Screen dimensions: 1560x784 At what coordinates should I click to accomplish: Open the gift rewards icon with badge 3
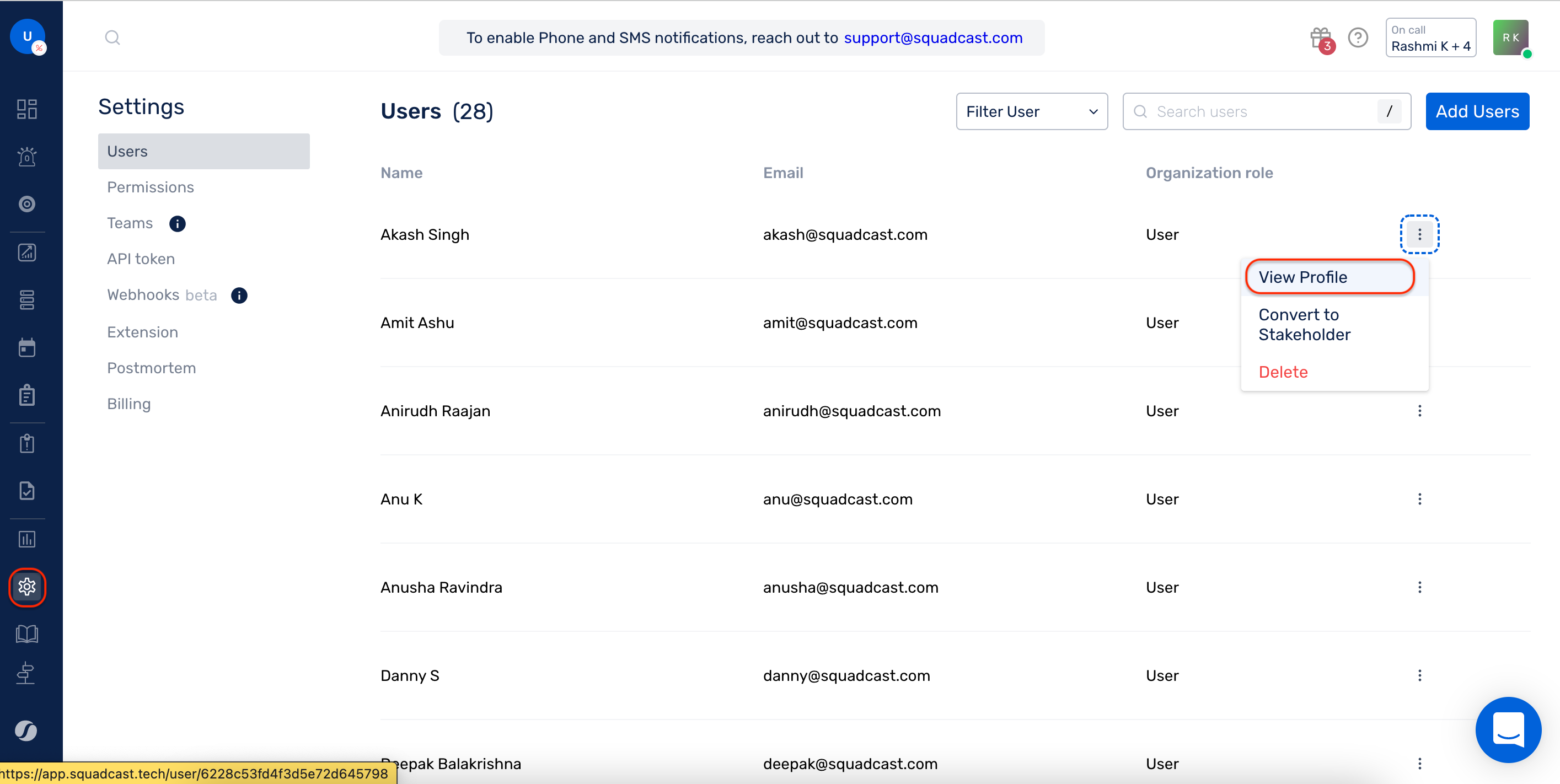[1321, 37]
